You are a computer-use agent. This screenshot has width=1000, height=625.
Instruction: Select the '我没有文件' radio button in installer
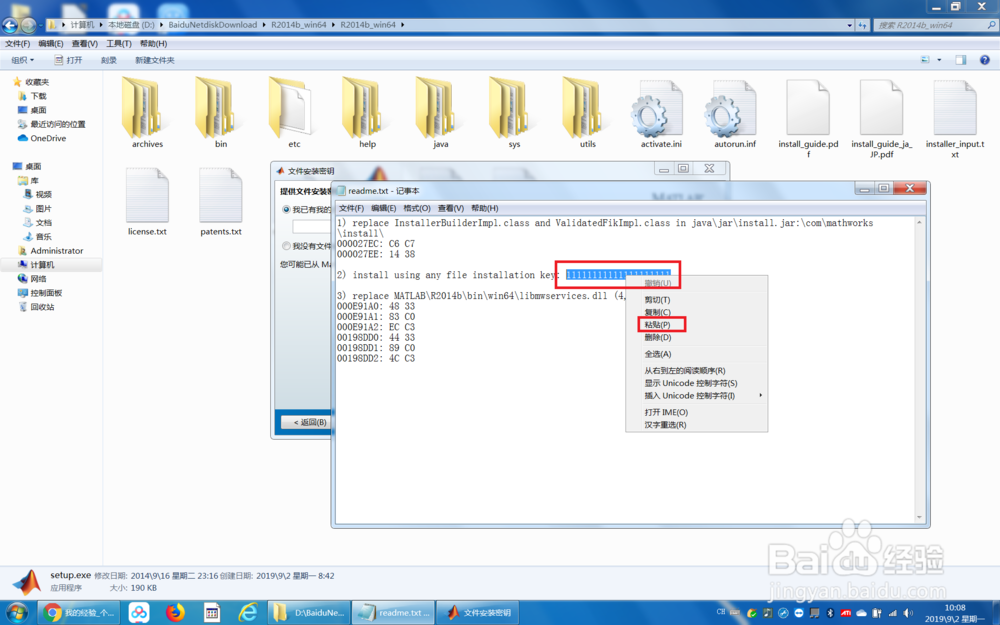coord(286,246)
